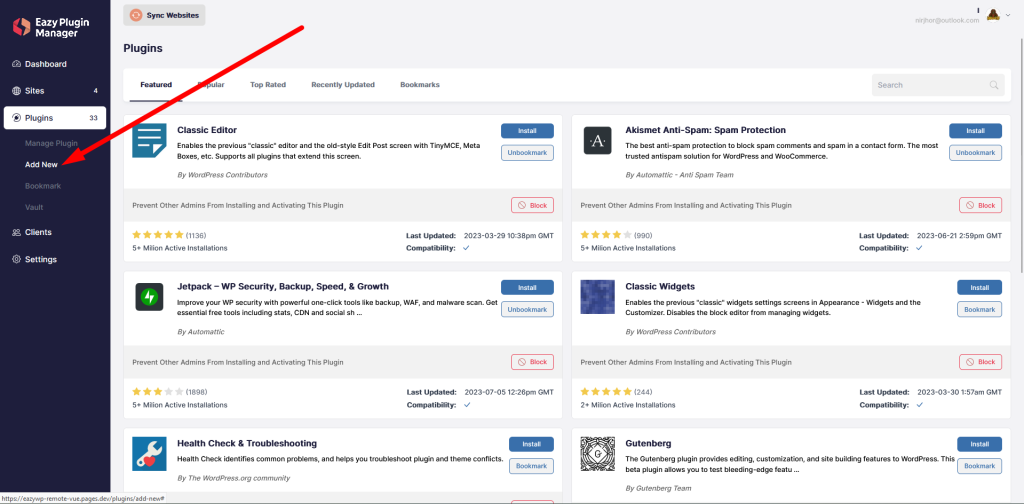Click the Gutenberg plugin icon
Viewport: 1024px width, 504px height.
(598, 454)
